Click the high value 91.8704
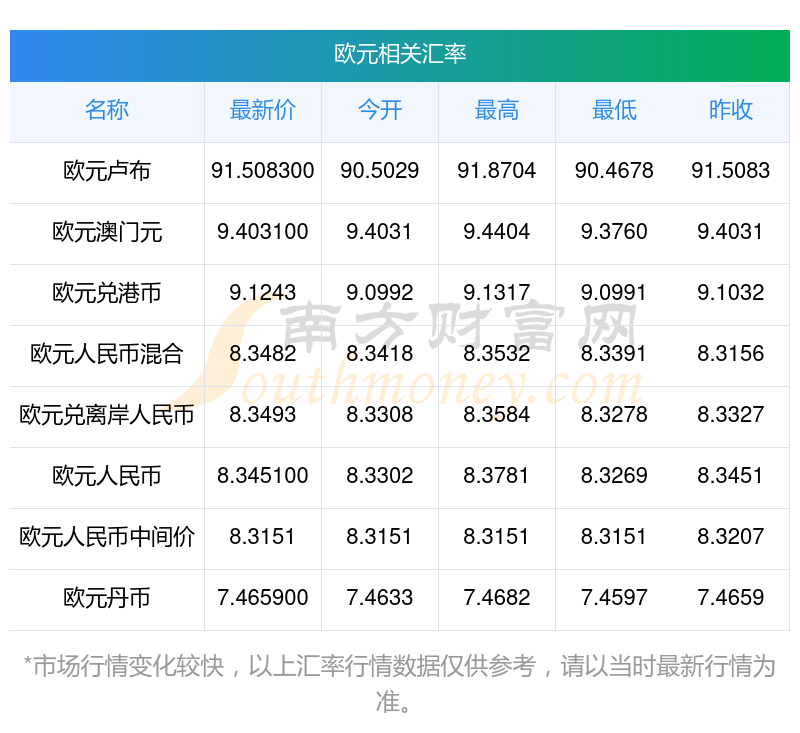Screen dimensions: 800x733 point(497,170)
